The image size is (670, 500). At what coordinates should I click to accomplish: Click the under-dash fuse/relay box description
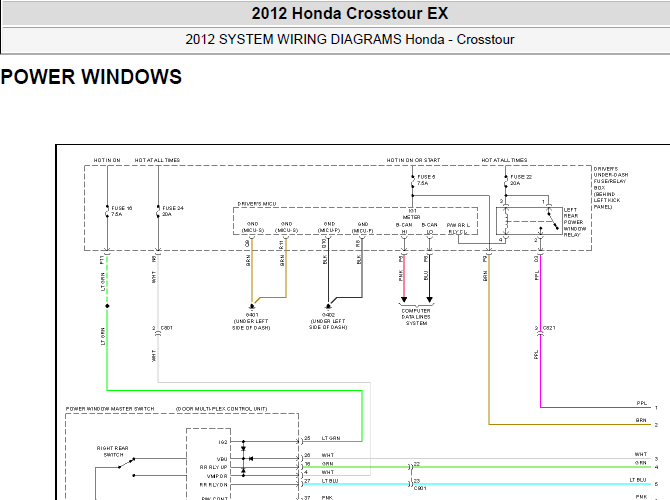point(611,188)
